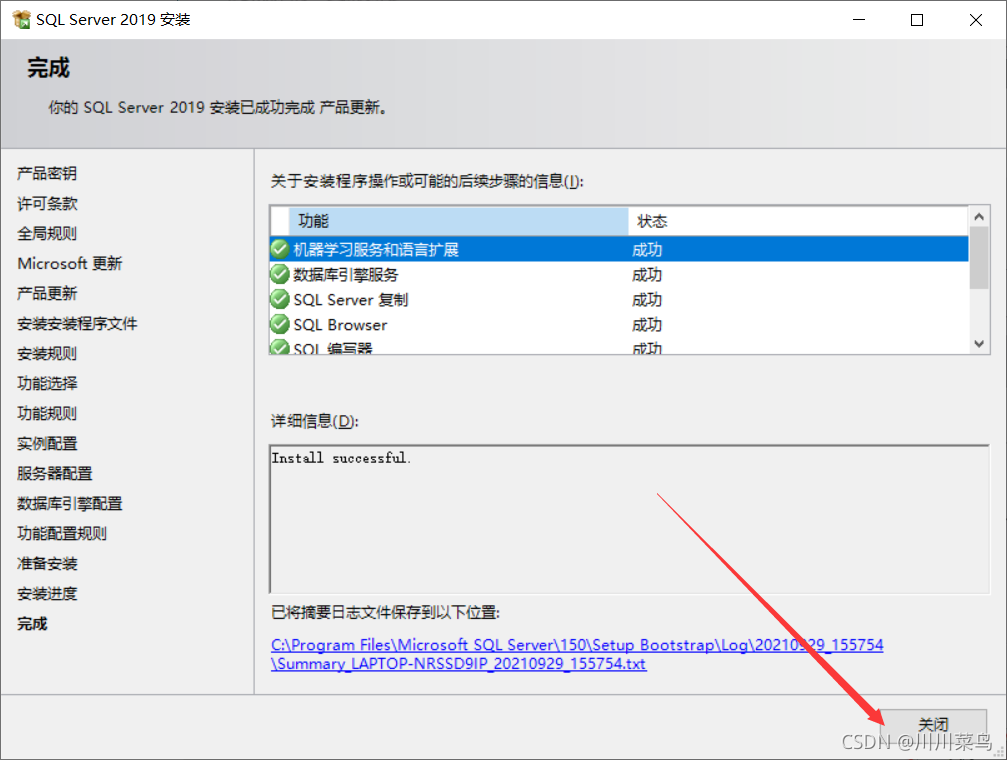Screen dimensions: 1007x760
Task: Minimize the SQL Server 2019 安装 window
Action: [859, 20]
